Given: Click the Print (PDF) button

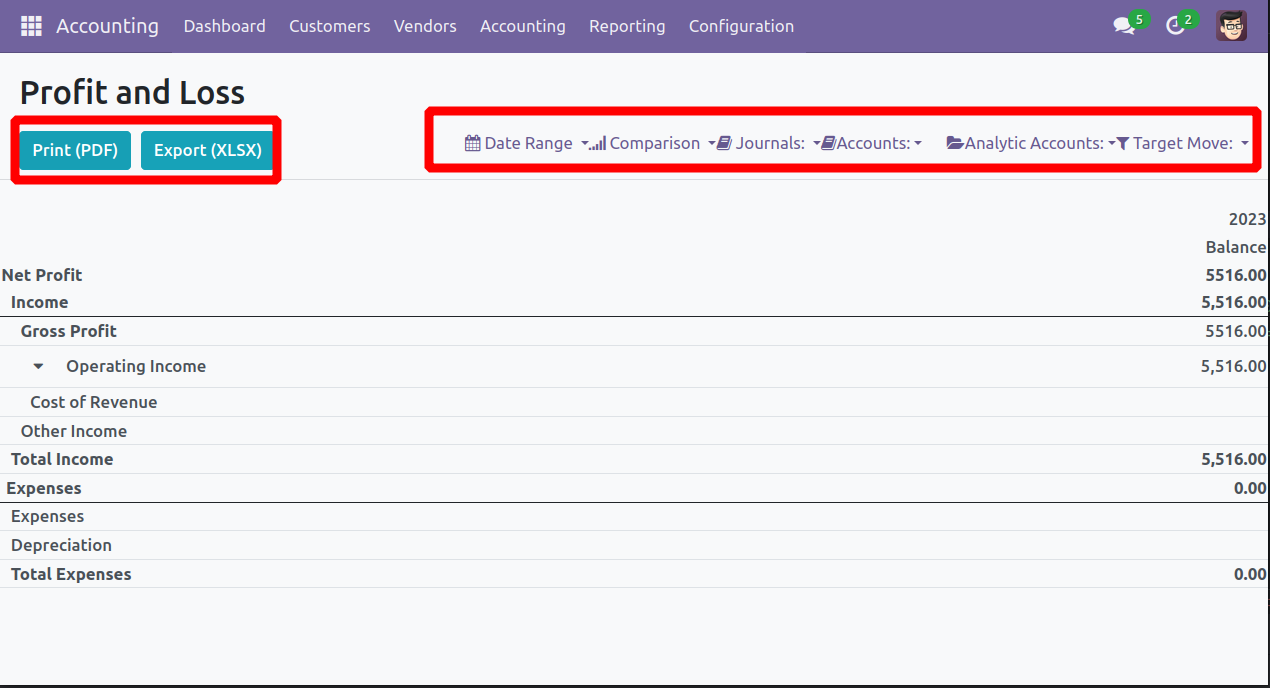Looking at the screenshot, I should point(75,150).
